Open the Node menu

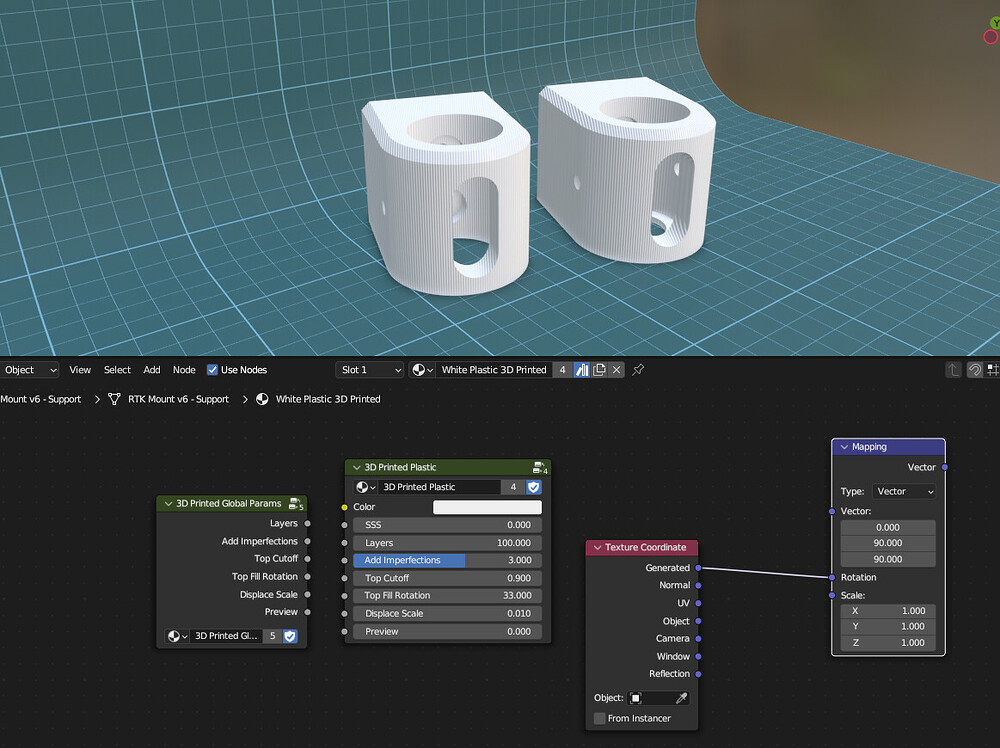184,369
